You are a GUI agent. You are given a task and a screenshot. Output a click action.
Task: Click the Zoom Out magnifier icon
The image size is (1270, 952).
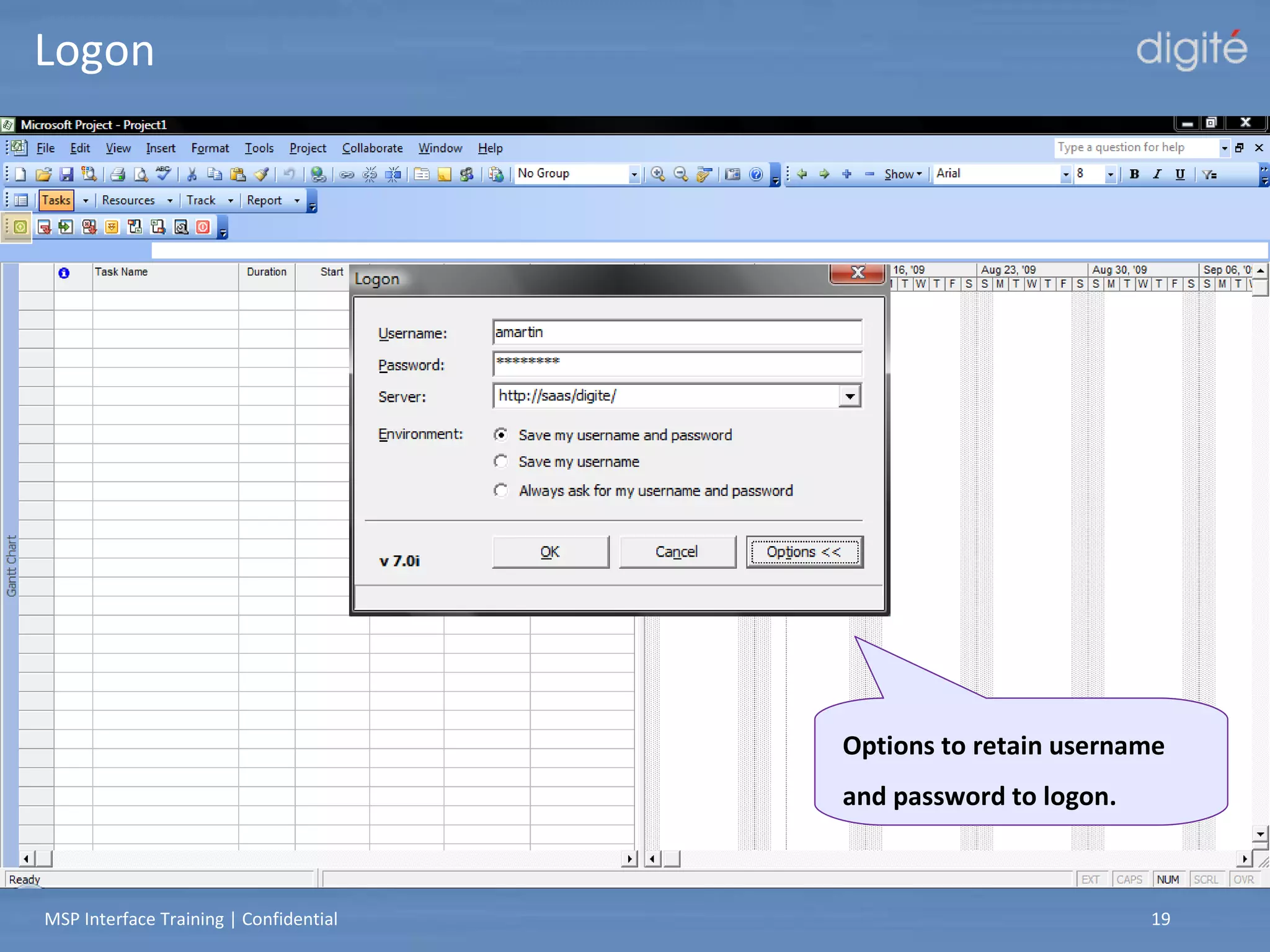(x=681, y=174)
